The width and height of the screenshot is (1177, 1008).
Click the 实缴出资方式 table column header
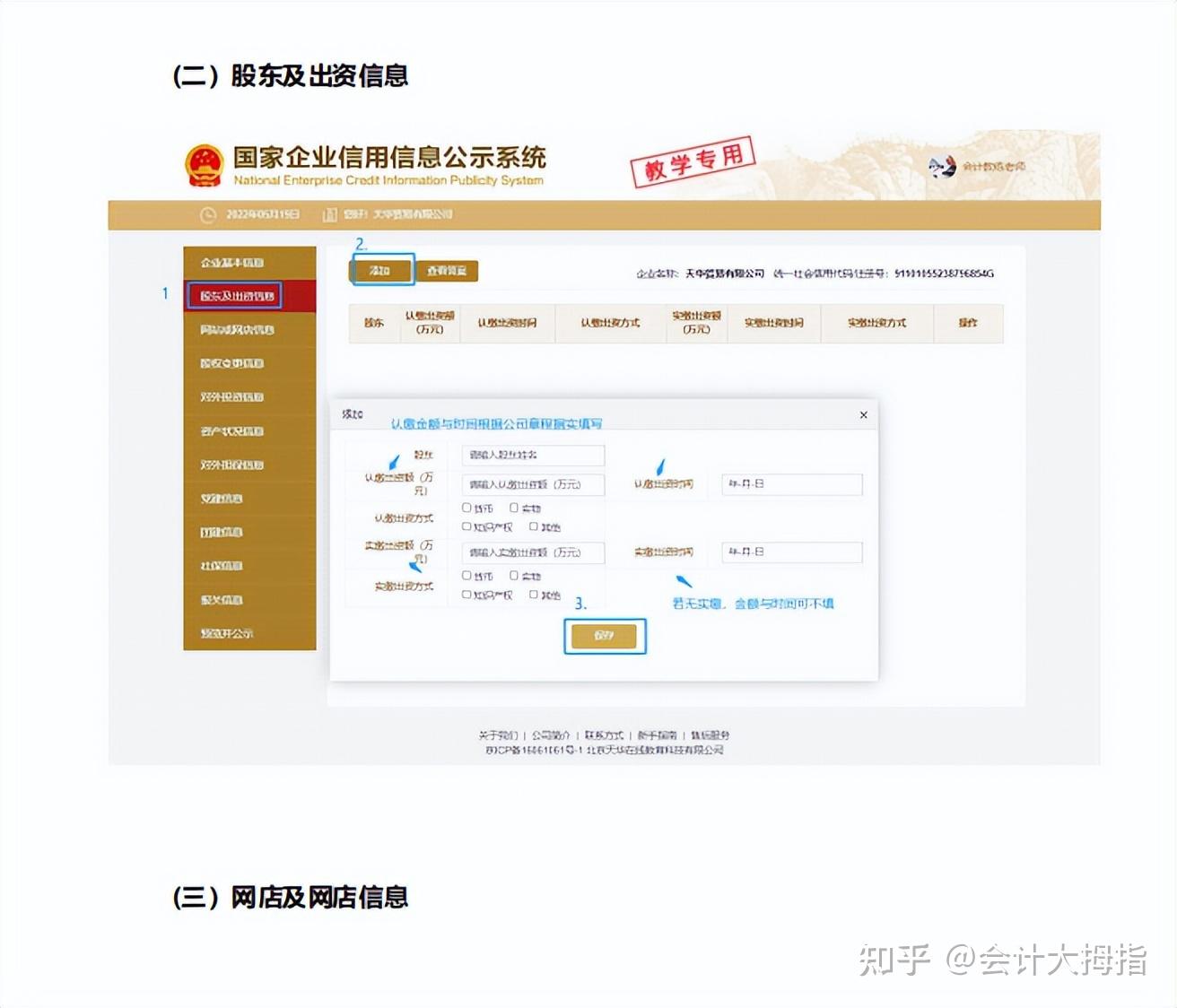(877, 323)
